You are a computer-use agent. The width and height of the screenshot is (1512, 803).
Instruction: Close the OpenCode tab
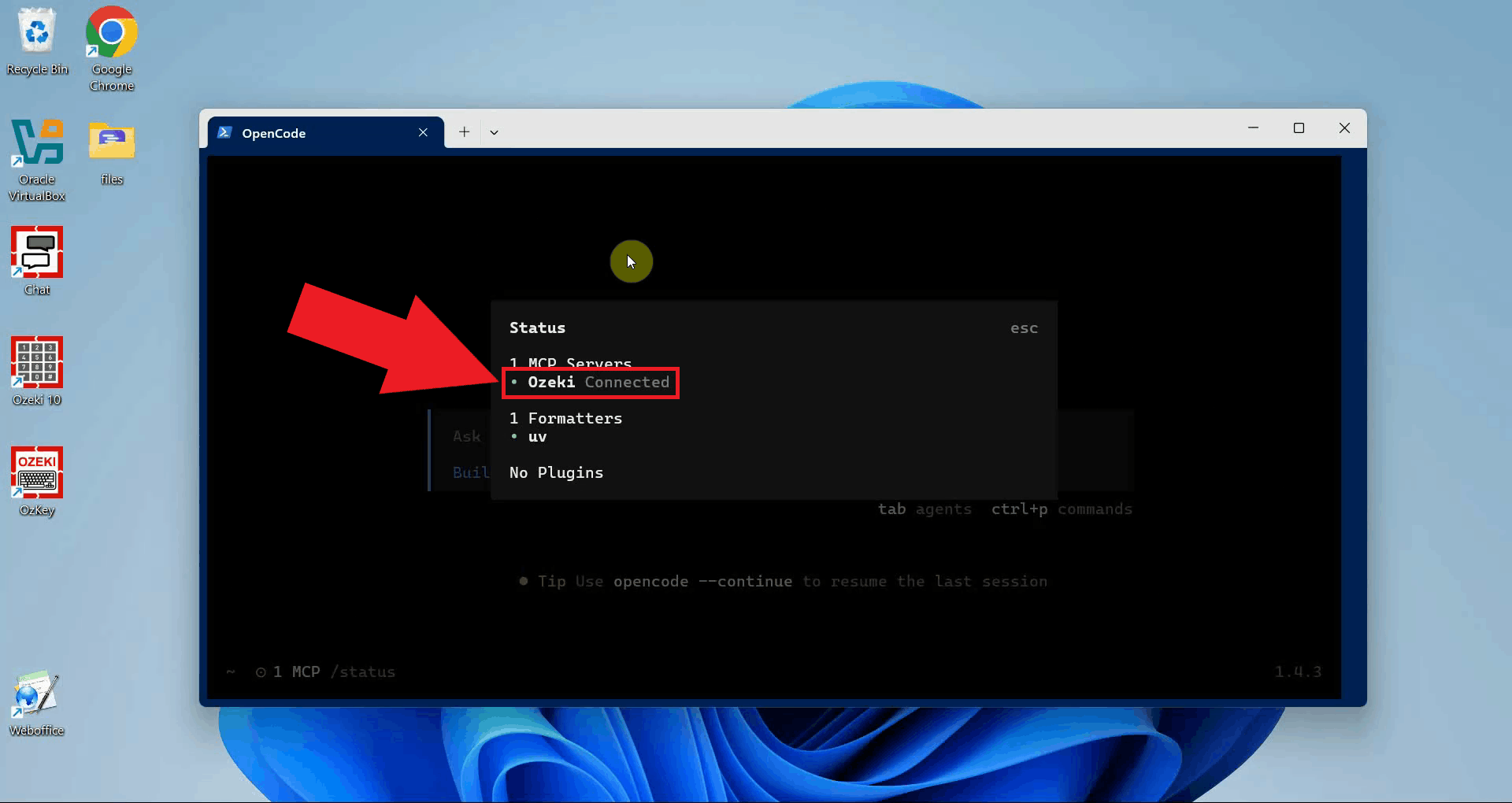click(x=423, y=132)
